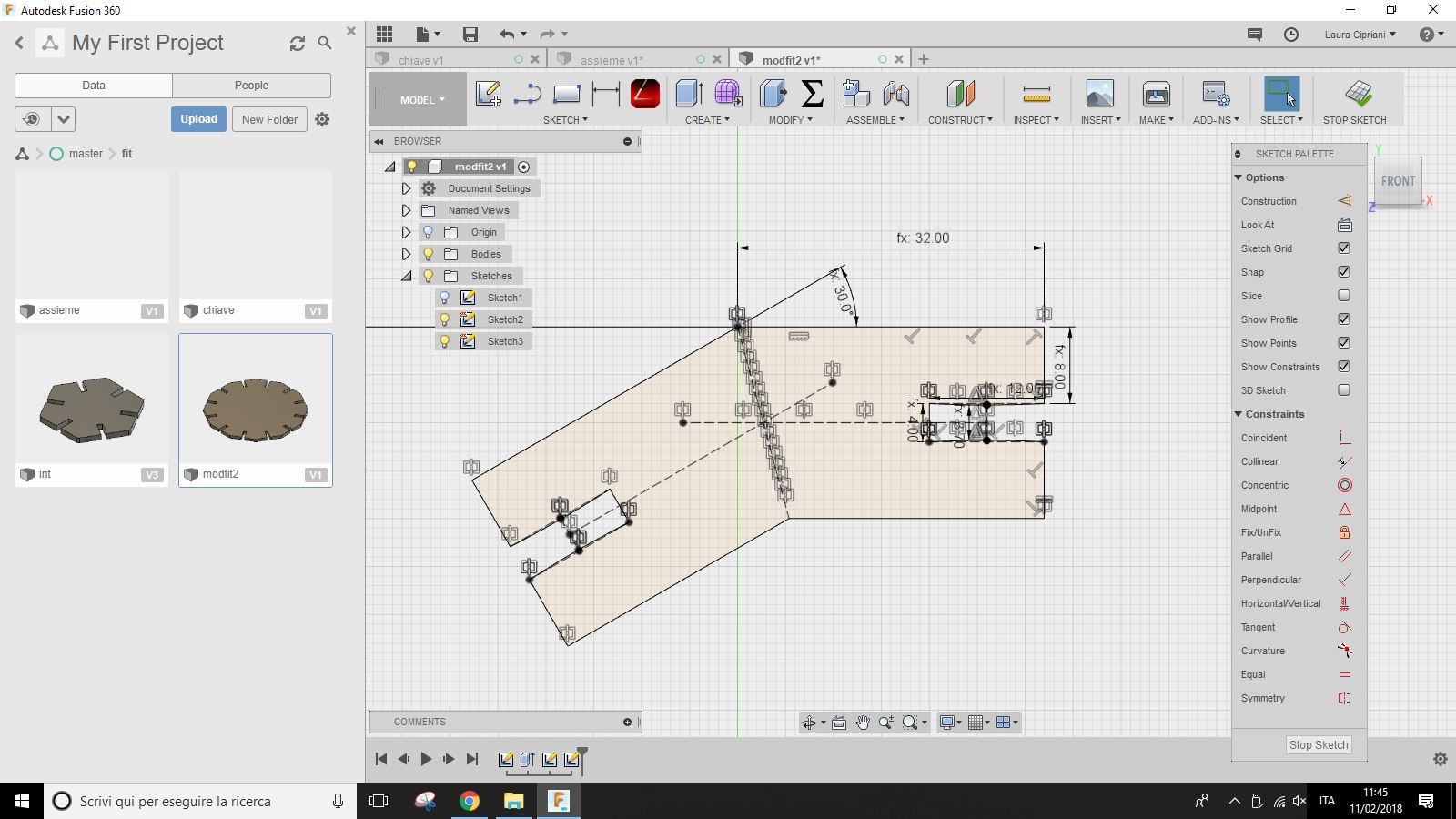Click the Insert image icon

[x=1099, y=94]
